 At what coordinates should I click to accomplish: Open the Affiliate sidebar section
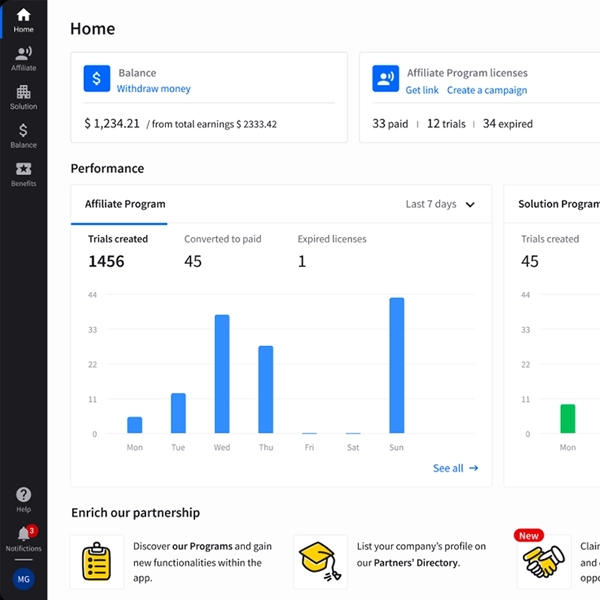(x=23, y=58)
